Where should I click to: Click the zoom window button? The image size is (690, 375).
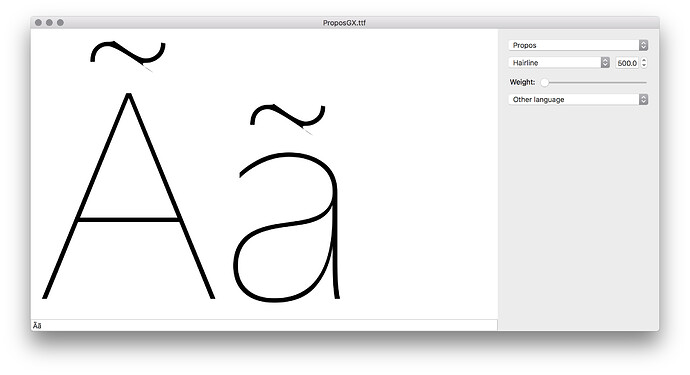tap(60, 22)
